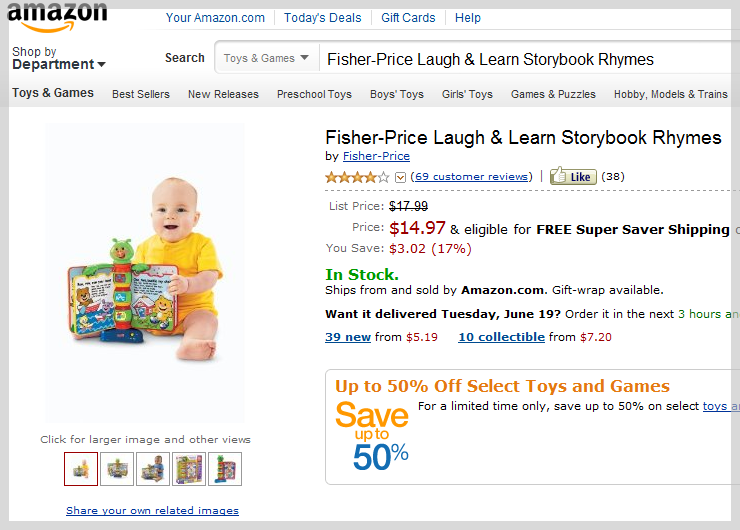Expand the Shop by Department menu
Image resolution: width=740 pixels, height=530 pixels.
[x=59, y=58]
